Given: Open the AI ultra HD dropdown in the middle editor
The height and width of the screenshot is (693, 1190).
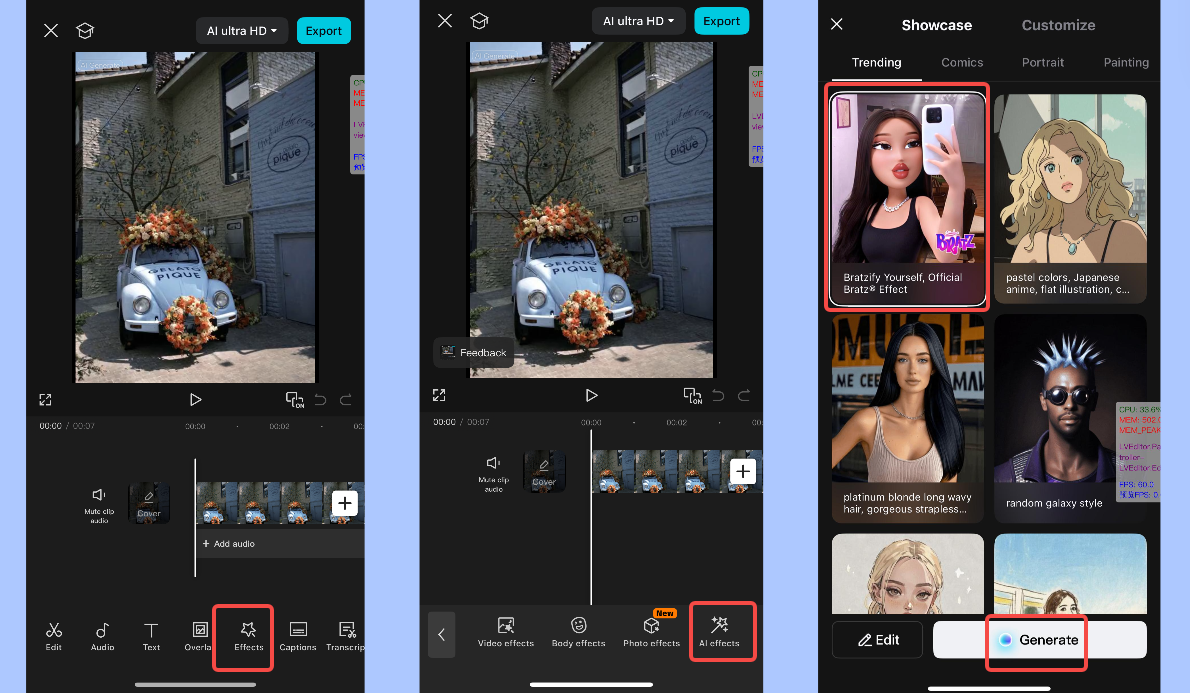Looking at the screenshot, I should click(x=638, y=20).
